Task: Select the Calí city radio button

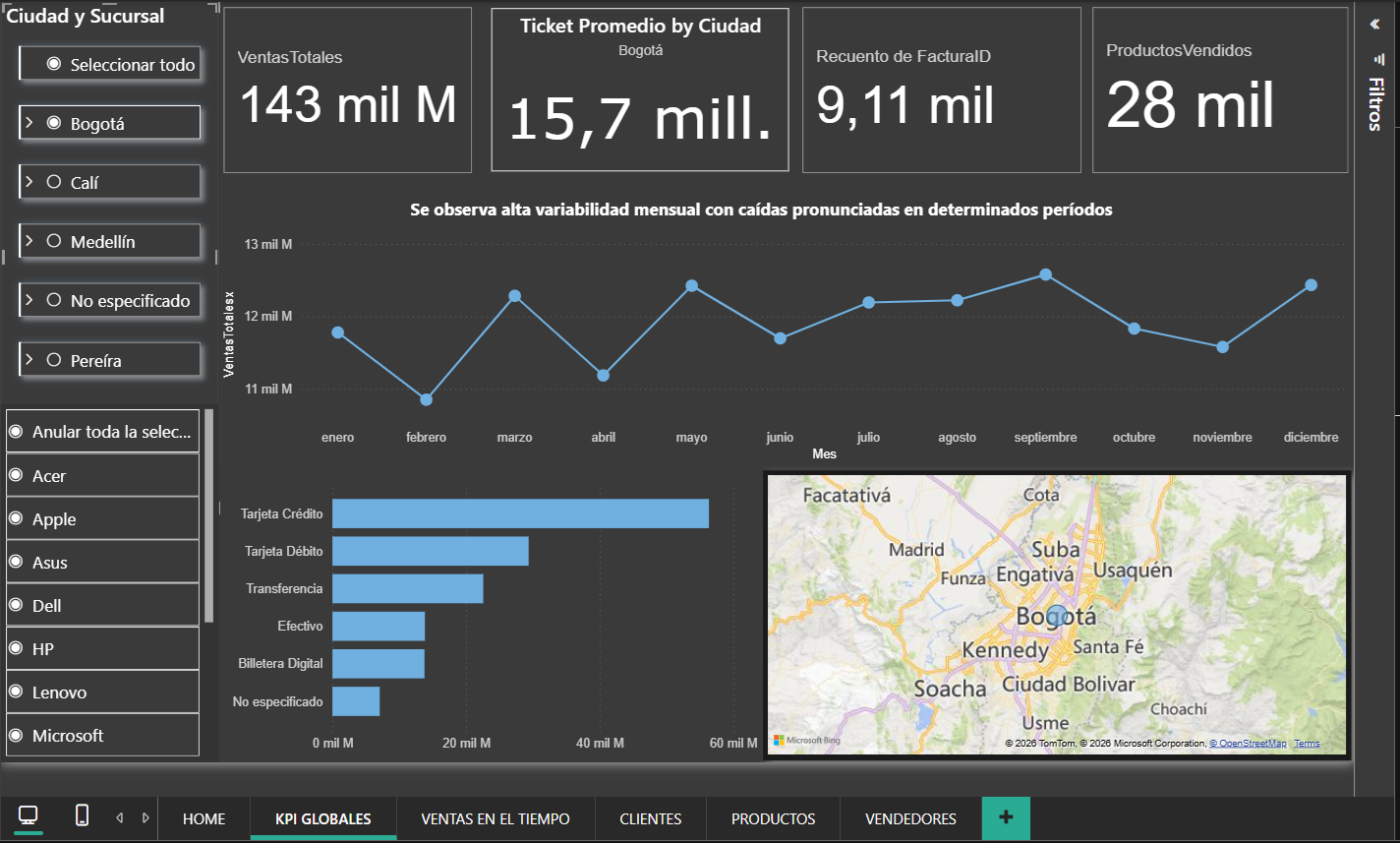Action: tap(54, 182)
